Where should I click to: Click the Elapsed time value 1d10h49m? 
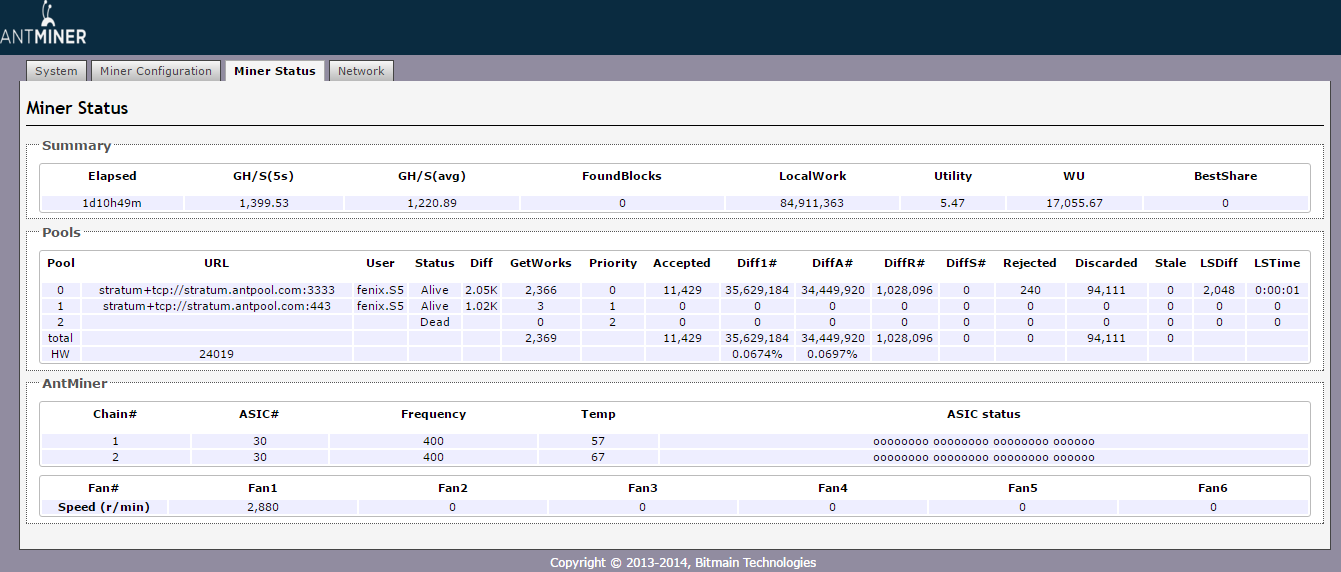(x=112, y=203)
